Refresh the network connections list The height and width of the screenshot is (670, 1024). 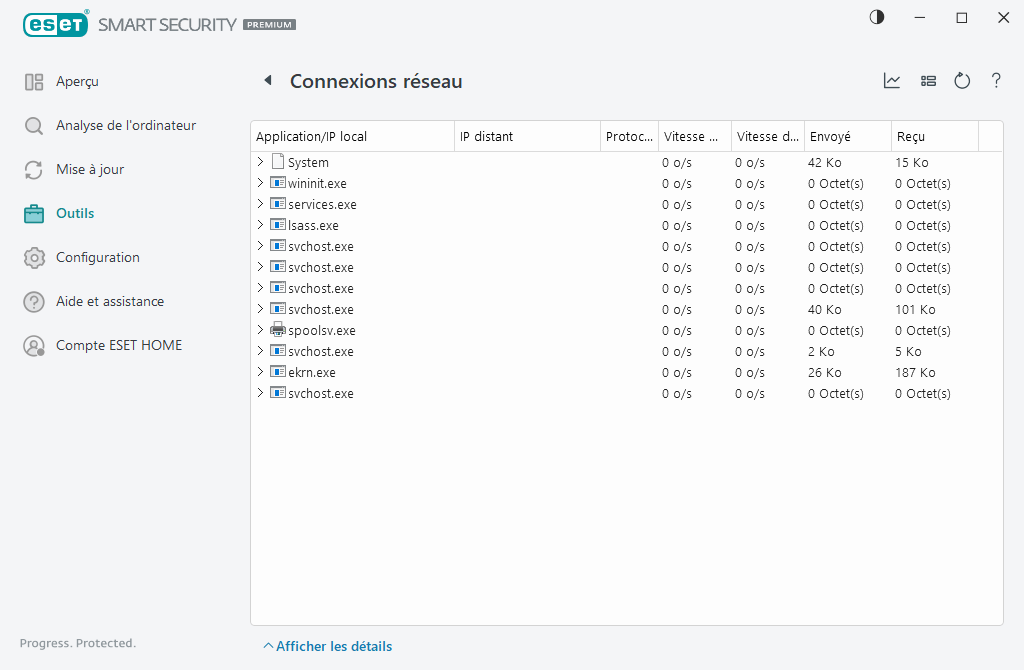[962, 81]
